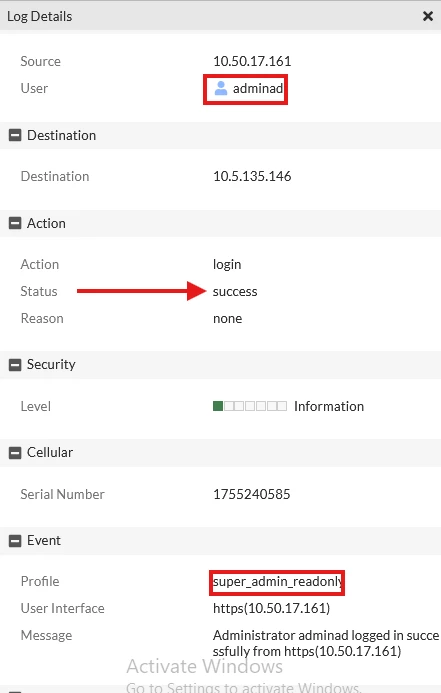Select source IP 10.50.17.161
Viewport: 441px width, 693px height.
(252, 61)
